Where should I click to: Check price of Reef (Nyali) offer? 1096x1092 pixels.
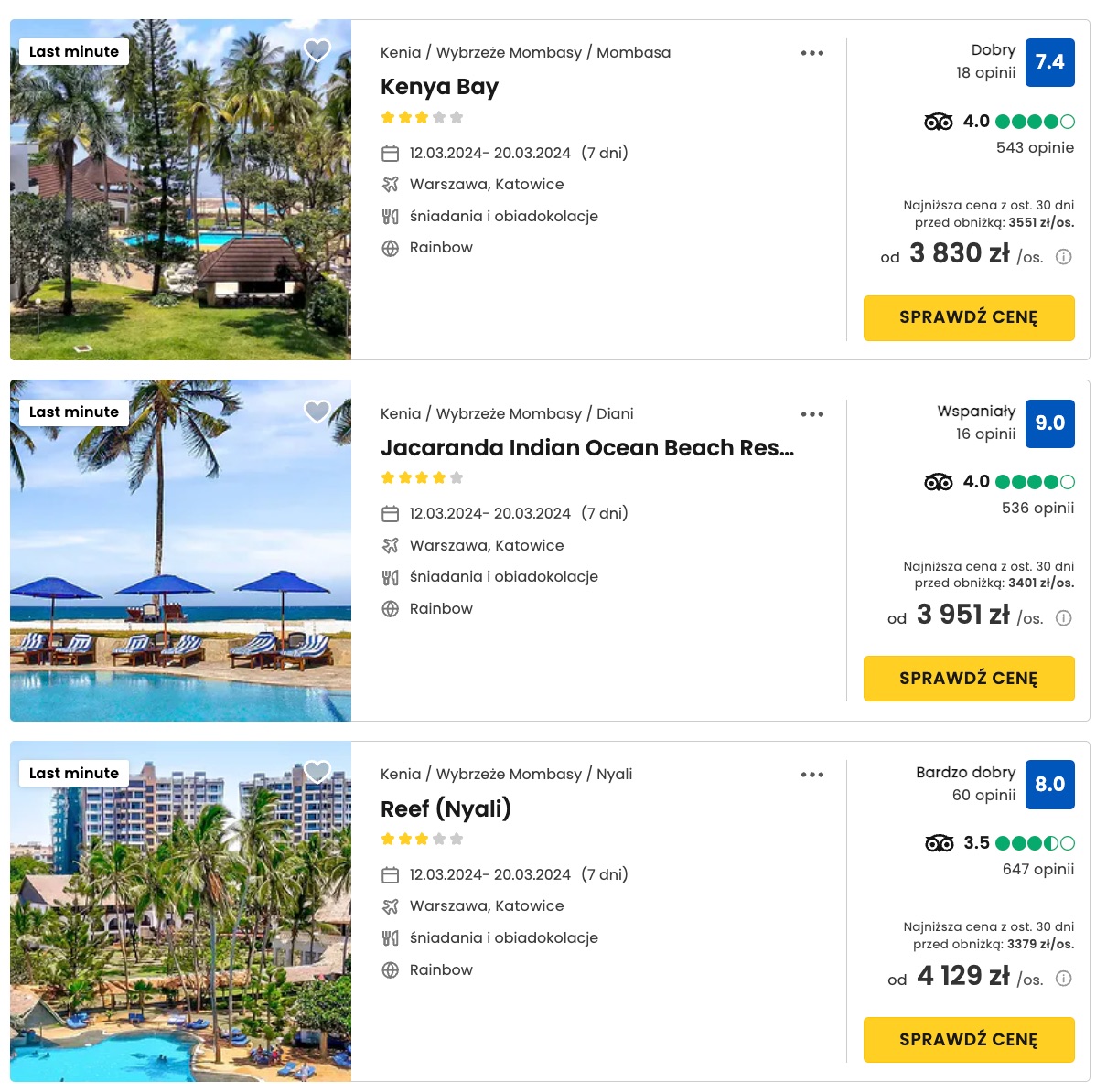[x=968, y=1040]
